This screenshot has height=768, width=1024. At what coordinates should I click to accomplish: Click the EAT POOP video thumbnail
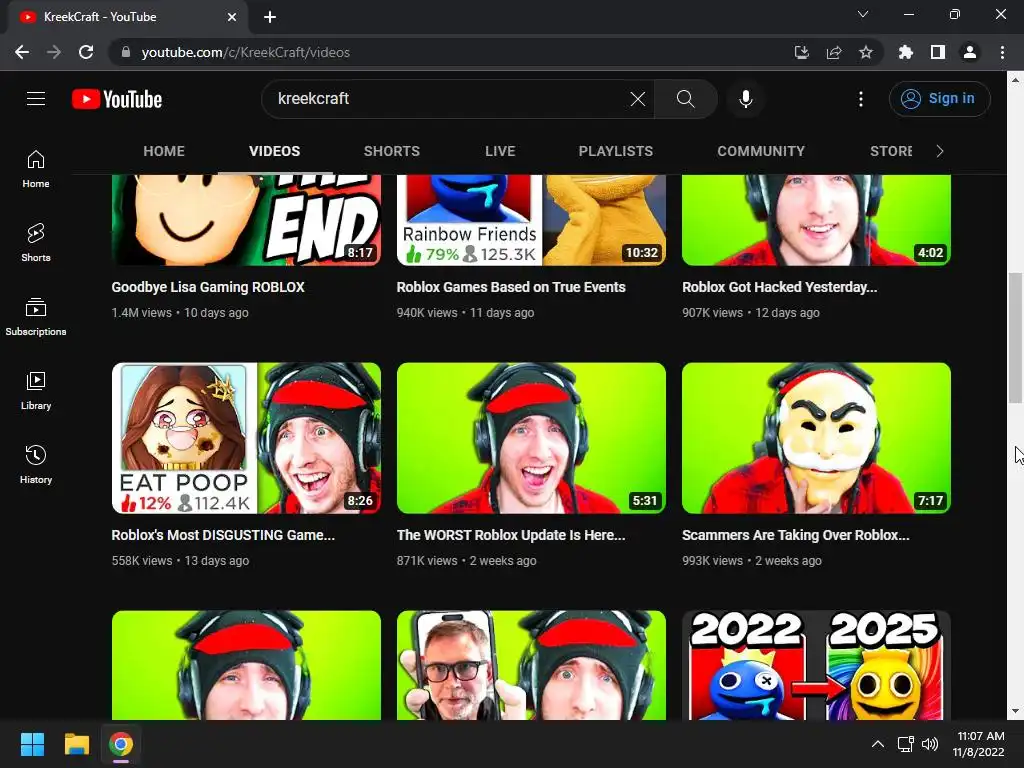click(x=246, y=438)
